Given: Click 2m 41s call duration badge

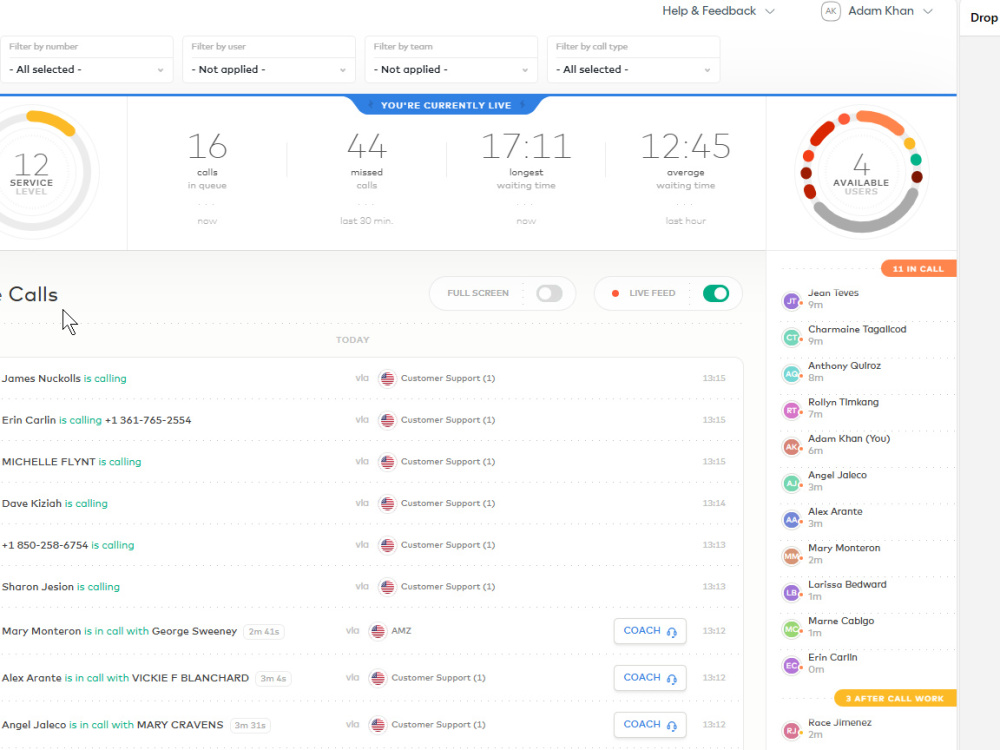Looking at the screenshot, I should point(264,631).
